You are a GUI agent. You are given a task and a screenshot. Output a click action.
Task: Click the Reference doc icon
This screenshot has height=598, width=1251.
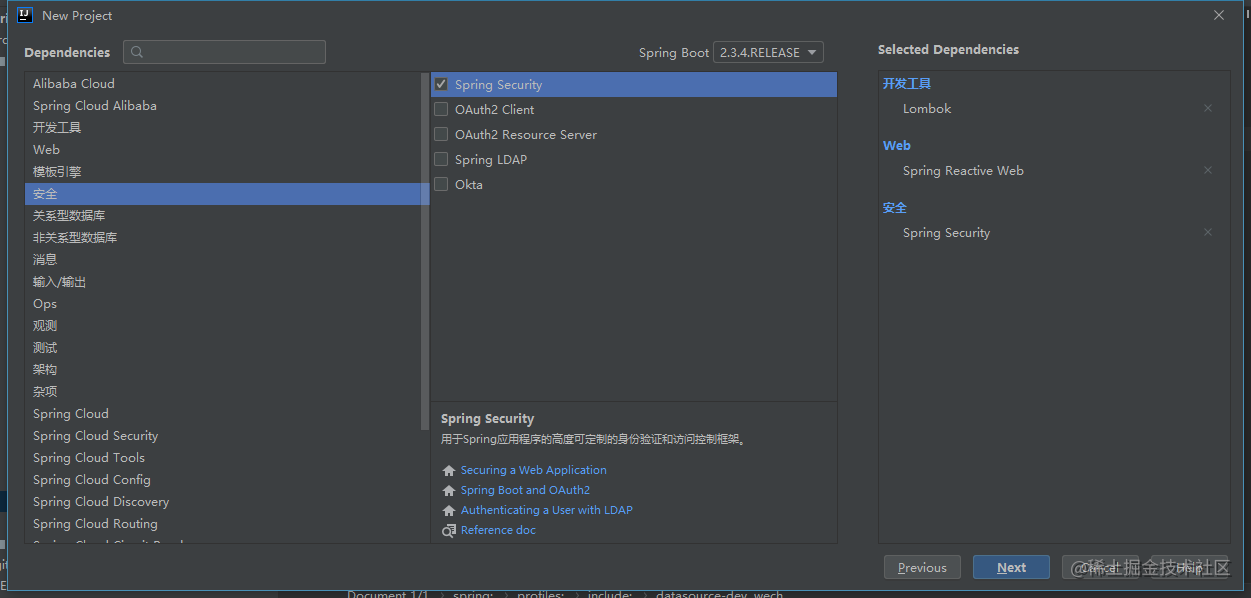[x=449, y=531]
